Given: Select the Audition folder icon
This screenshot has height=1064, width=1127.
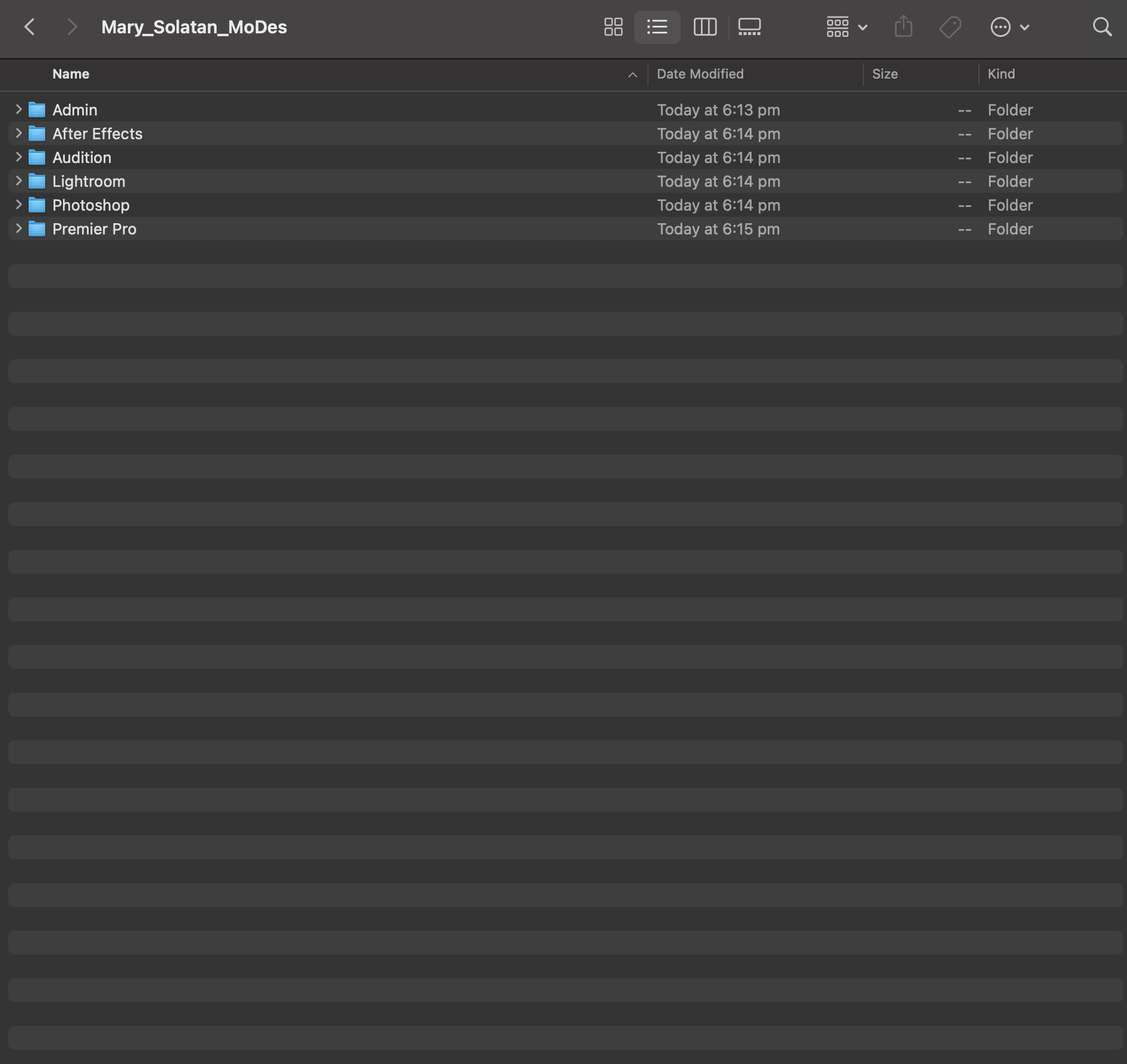Looking at the screenshot, I should click(x=37, y=157).
